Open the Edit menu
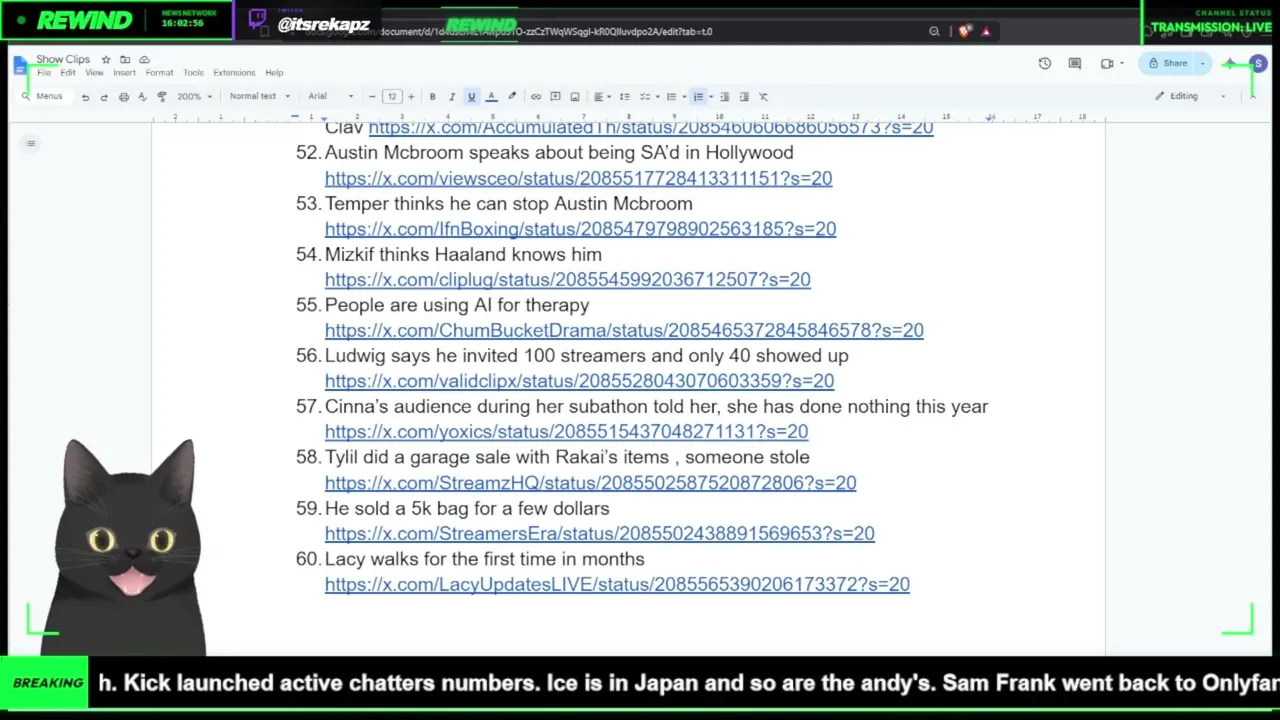1280x720 pixels. (68, 73)
